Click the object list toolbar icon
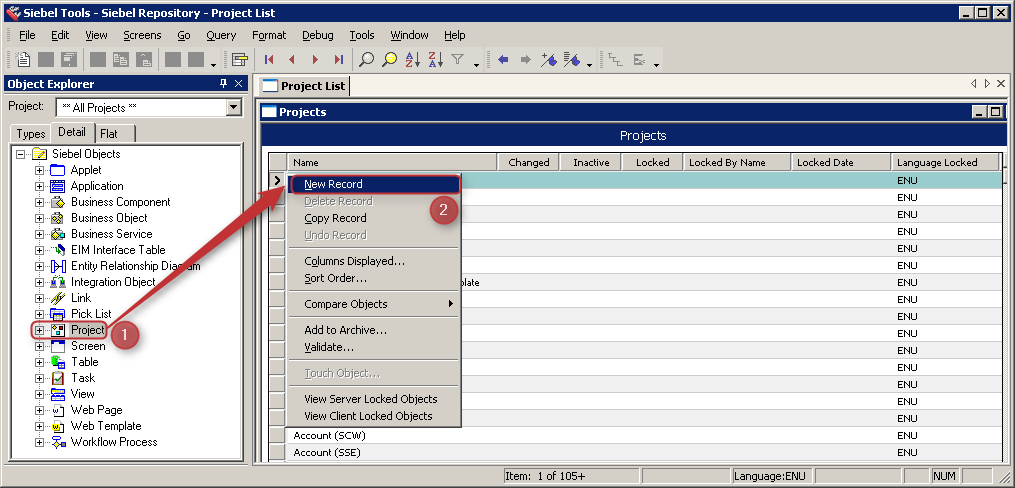The width and height of the screenshot is (1015, 488). (240, 60)
